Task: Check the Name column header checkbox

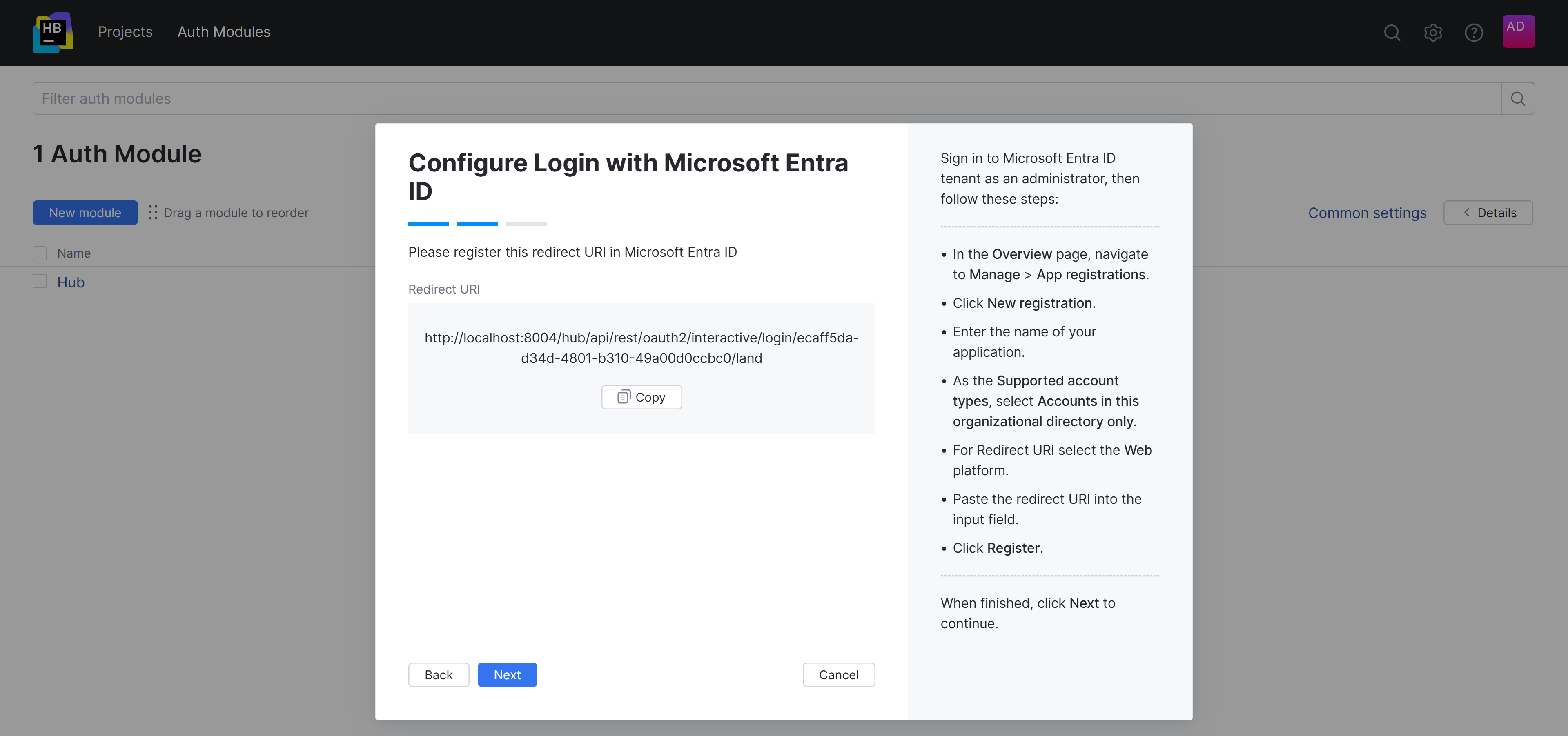Action: [40, 252]
